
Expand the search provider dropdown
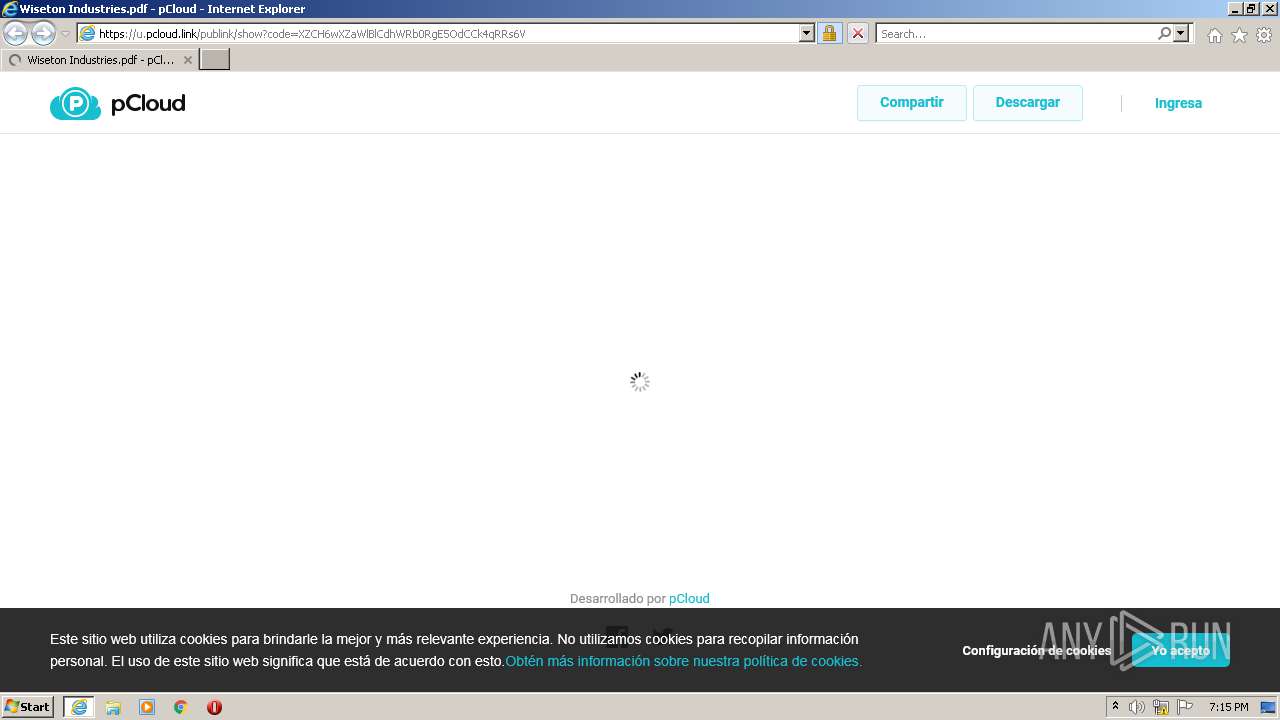[x=1181, y=33]
